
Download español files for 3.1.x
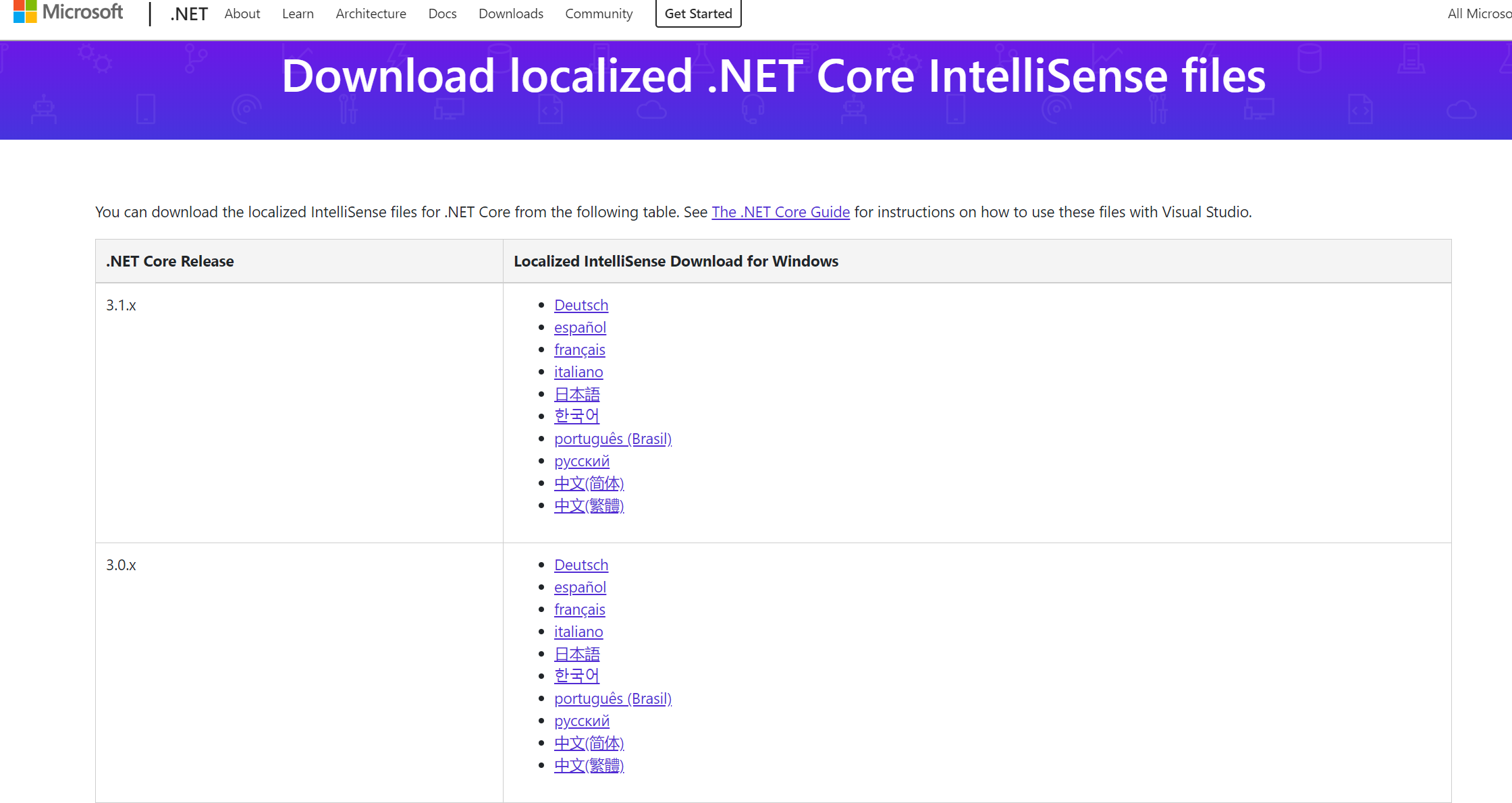[580, 327]
